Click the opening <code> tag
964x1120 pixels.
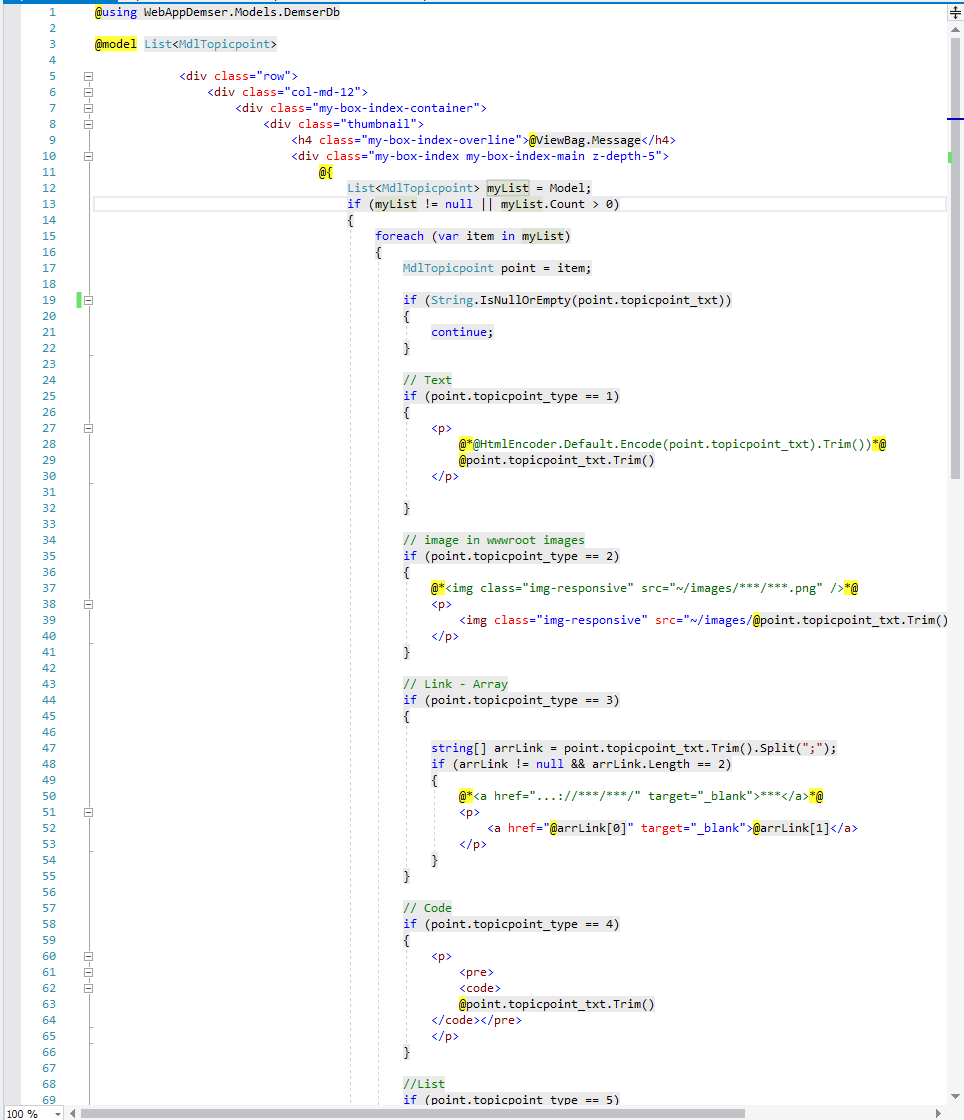[x=480, y=988]
